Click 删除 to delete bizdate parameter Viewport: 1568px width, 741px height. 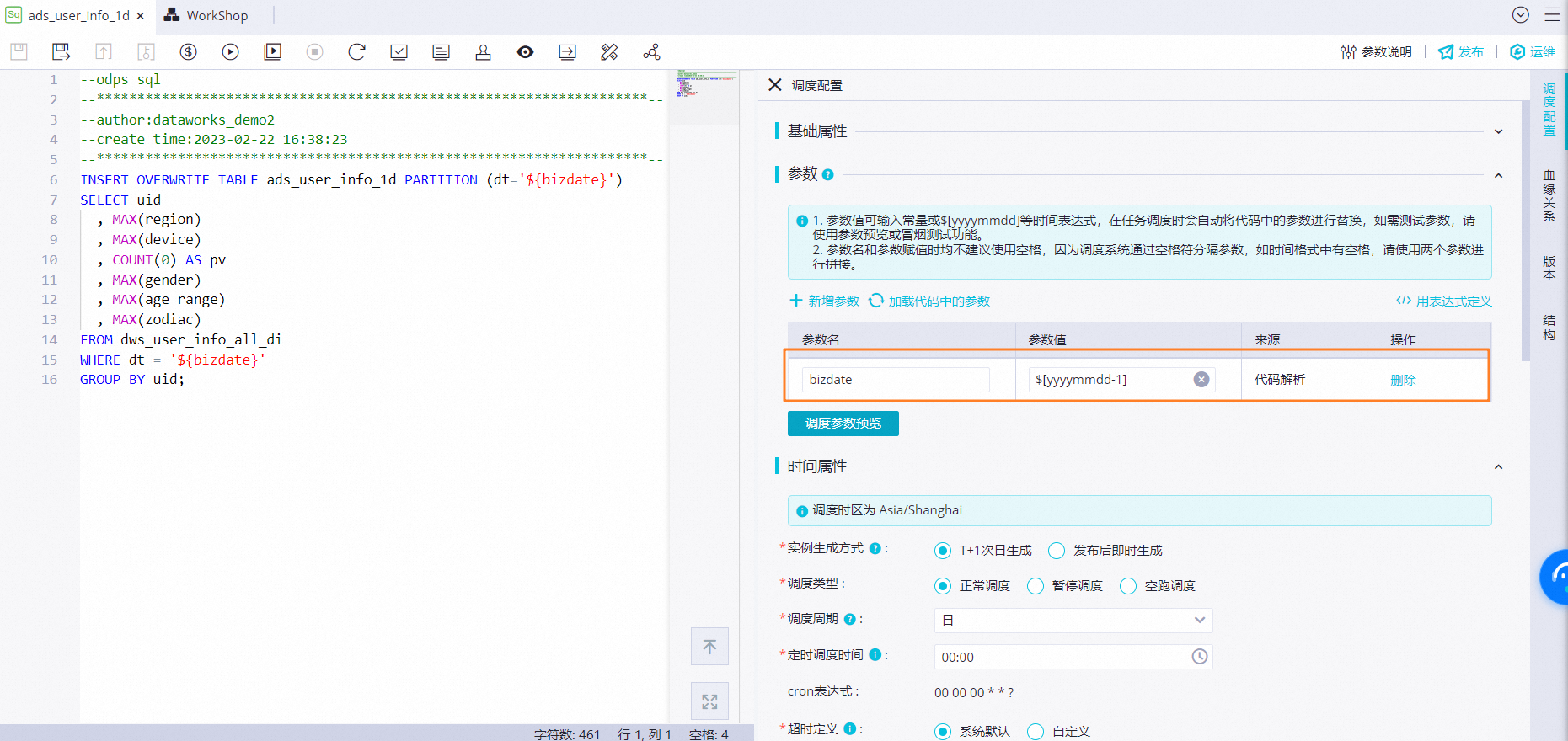(1403, 380)
